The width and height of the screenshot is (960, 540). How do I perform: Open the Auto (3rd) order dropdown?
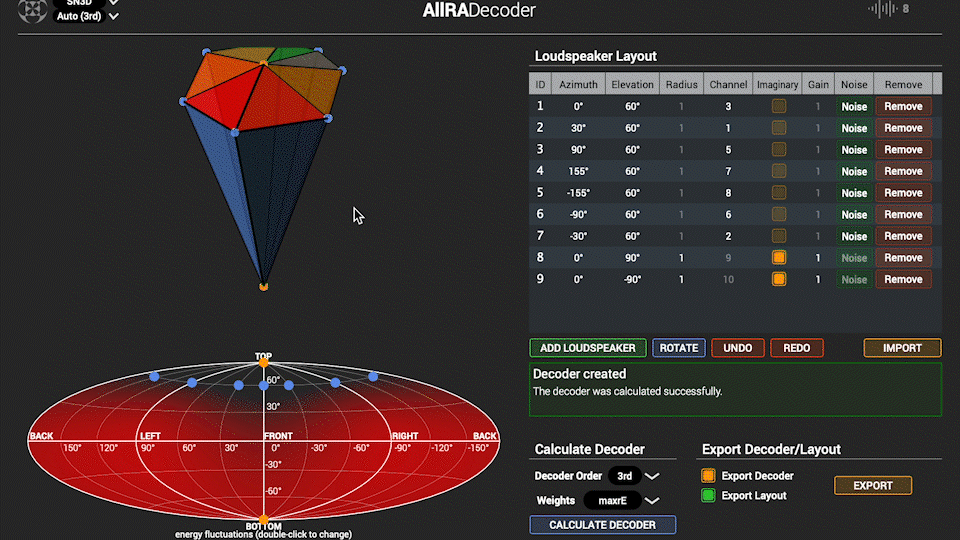(87, 17)
